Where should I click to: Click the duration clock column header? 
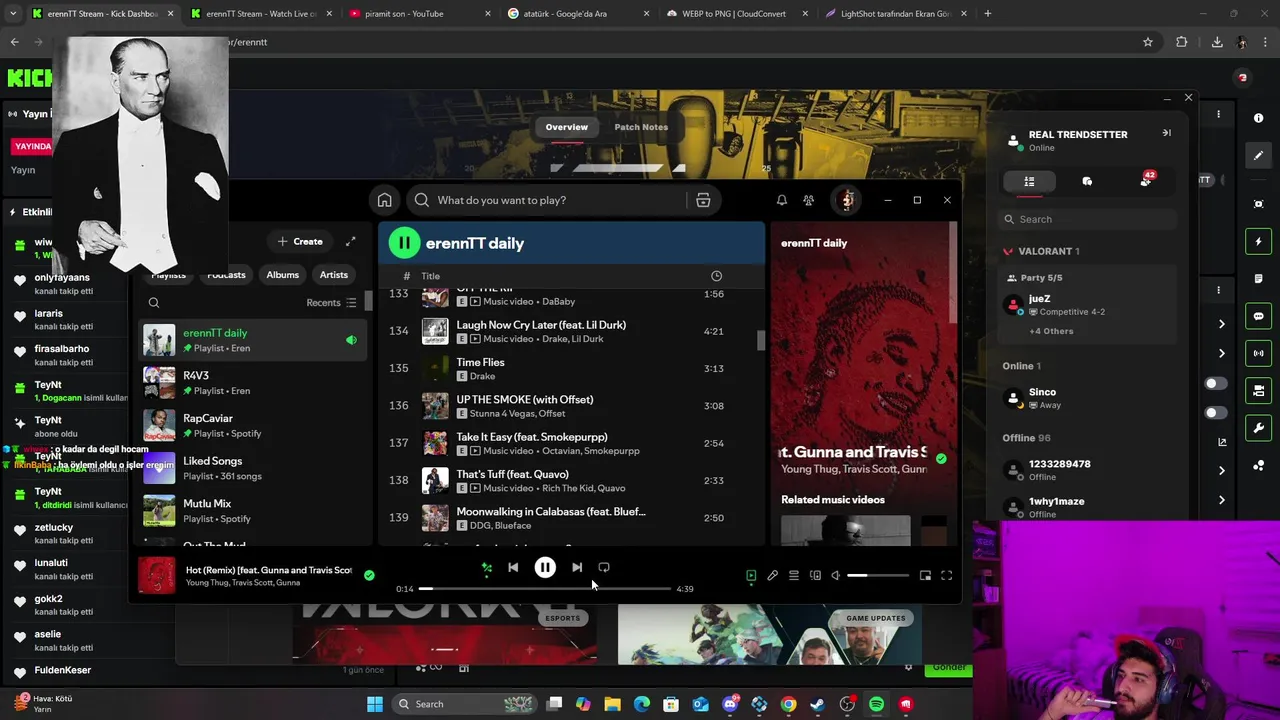pyautogui.click(x=716, y=276)
